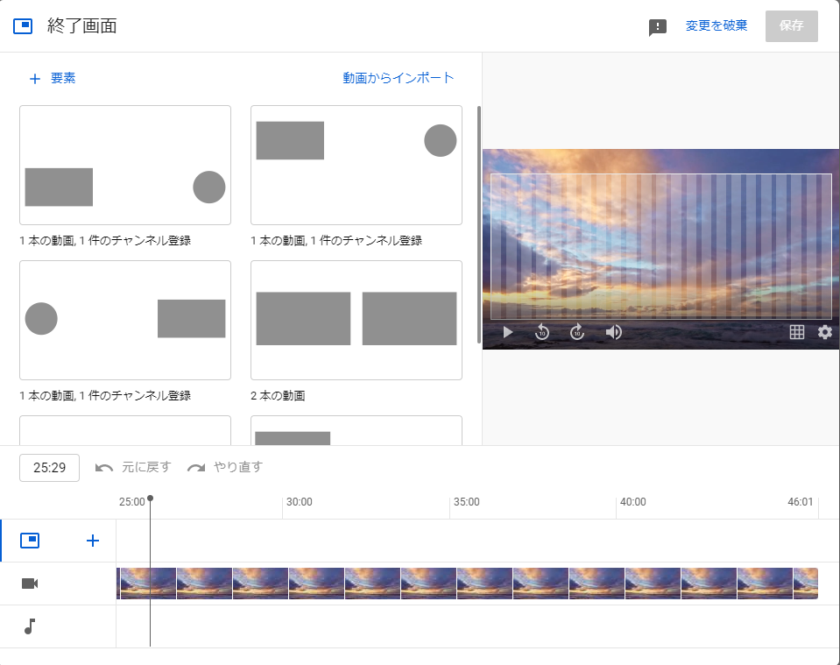Toggle the grid overlay on preview
The height and width of the screenshot is (665, 840).
[797, 332]
